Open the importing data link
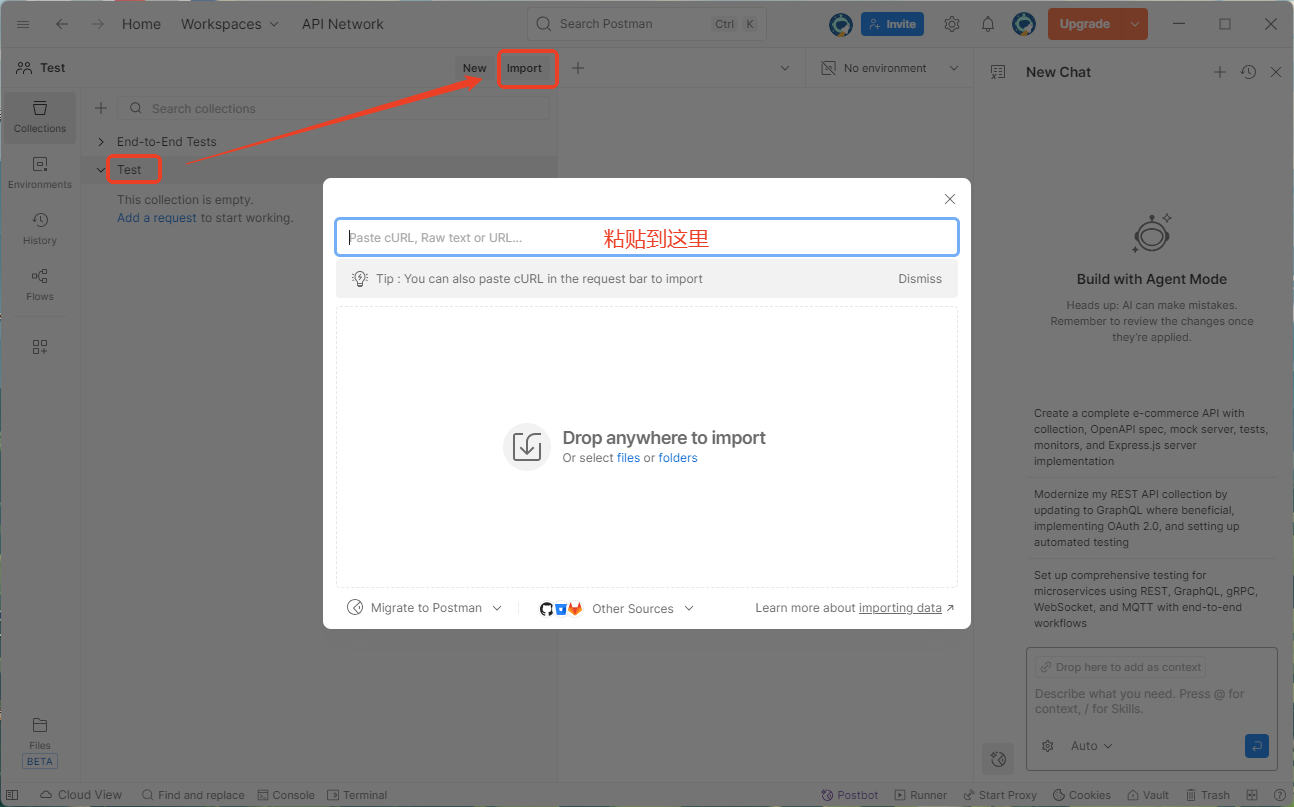The height and width of the screenshot is (807, 1294). (x=900, y=608)
